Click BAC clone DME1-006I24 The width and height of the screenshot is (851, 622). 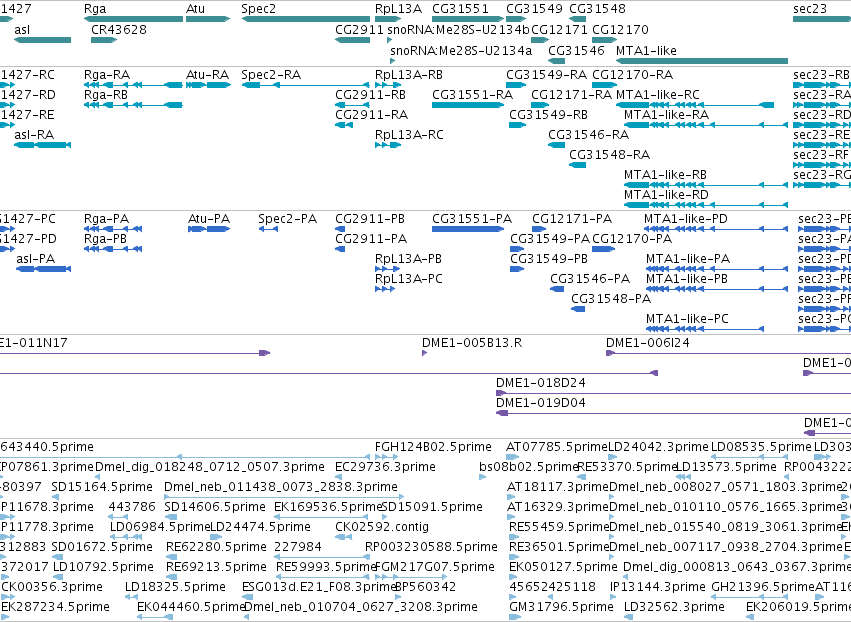pyautogui.click(x=728, y=353)
